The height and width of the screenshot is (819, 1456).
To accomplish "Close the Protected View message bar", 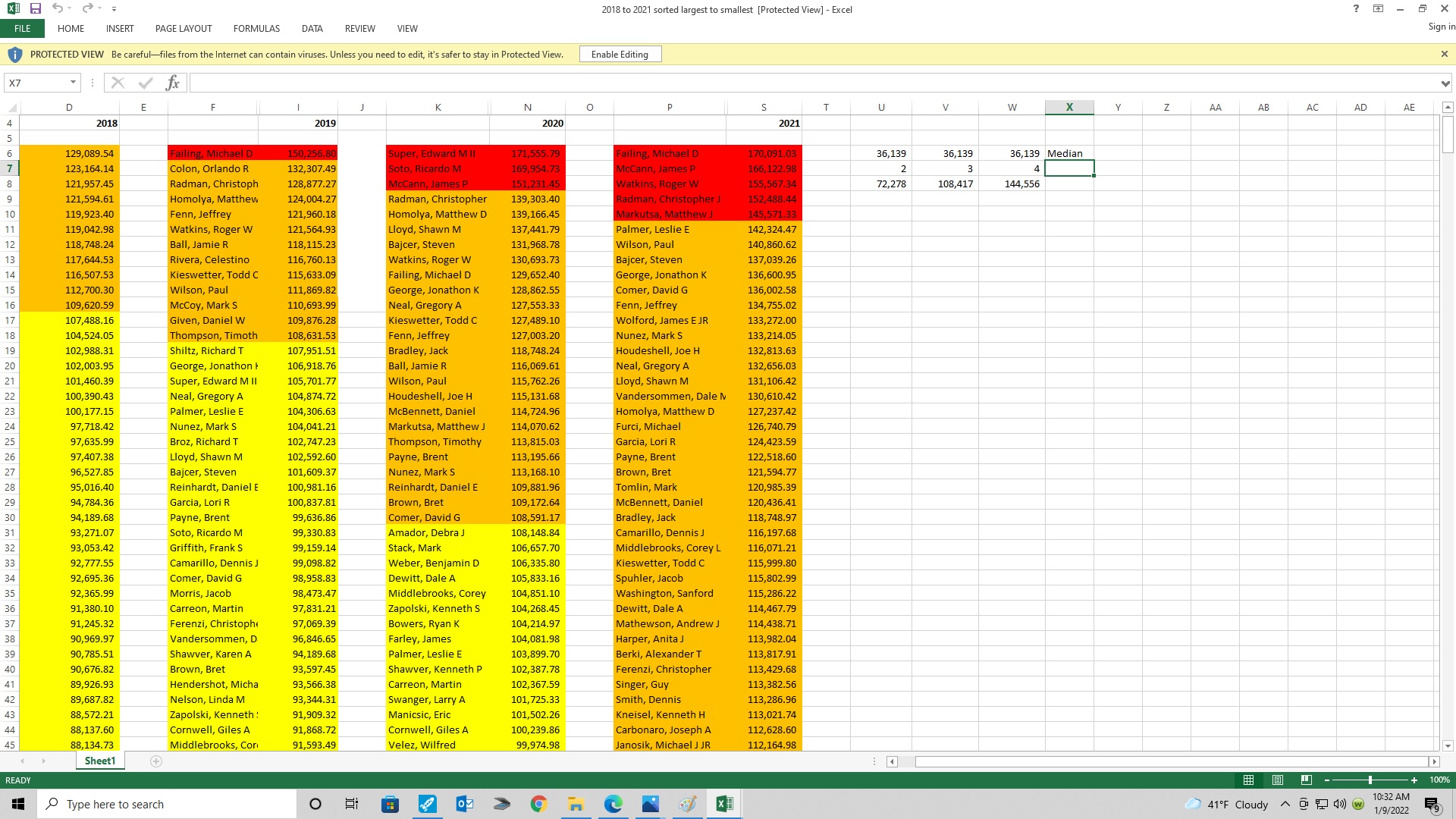I will (x=1444, y=54).
